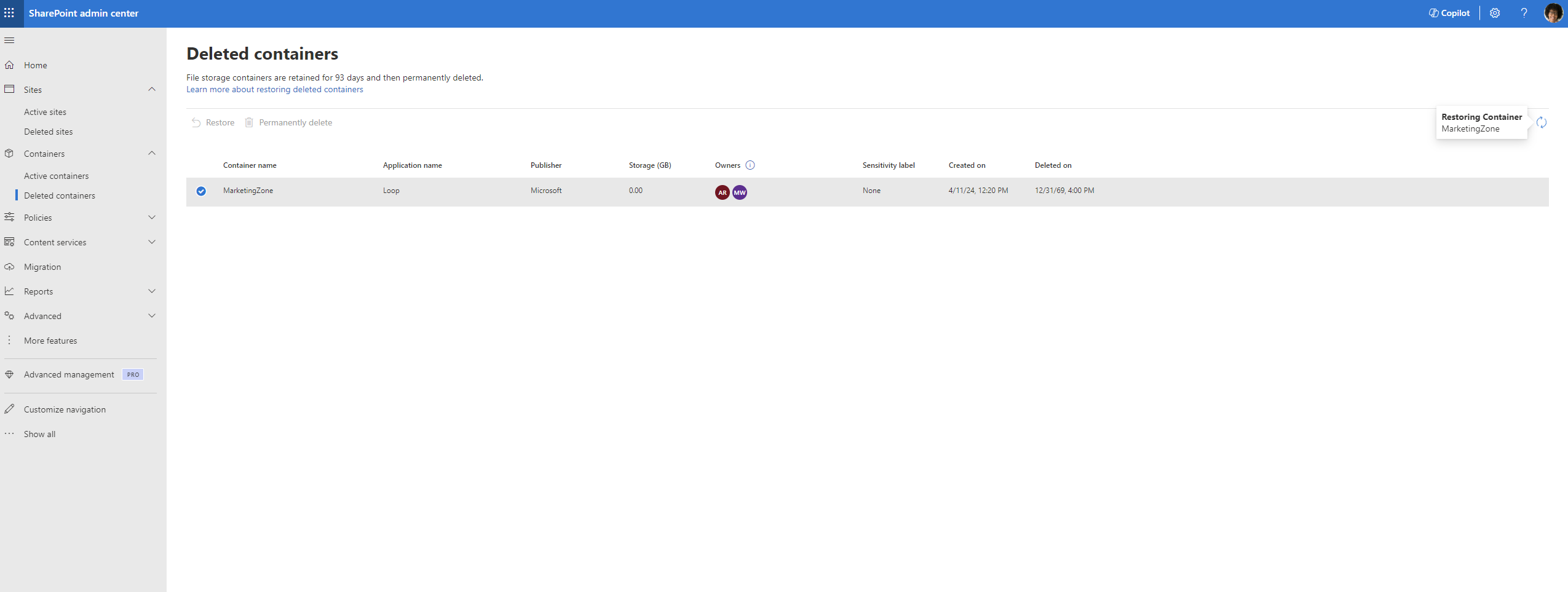This screenshot has height=592, width=1568.
Task: Open More features page
Action: pyautogui.click(x=50, y=341)
